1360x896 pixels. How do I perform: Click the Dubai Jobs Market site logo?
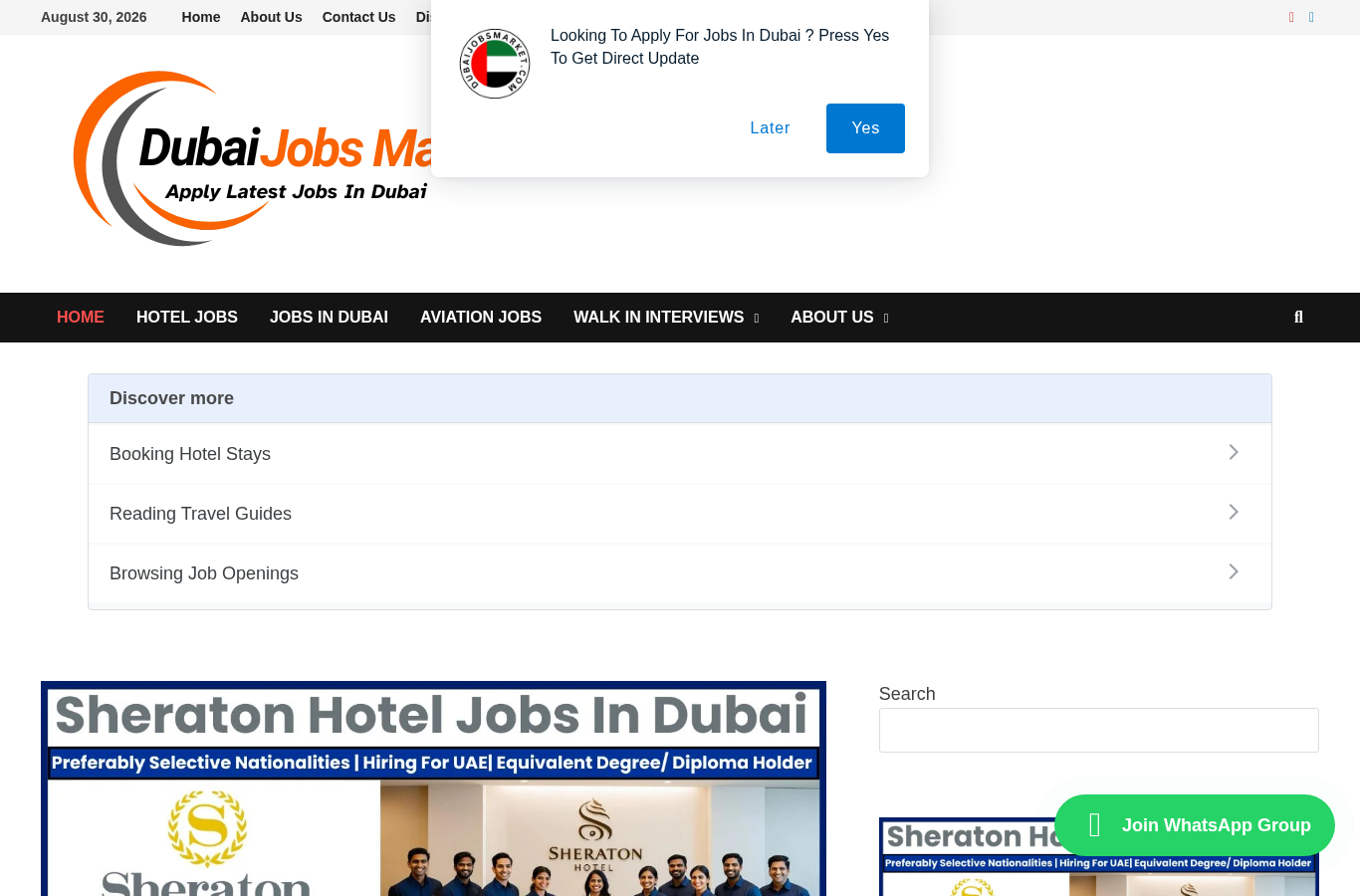pyautogui.click(x=254, y=159)
